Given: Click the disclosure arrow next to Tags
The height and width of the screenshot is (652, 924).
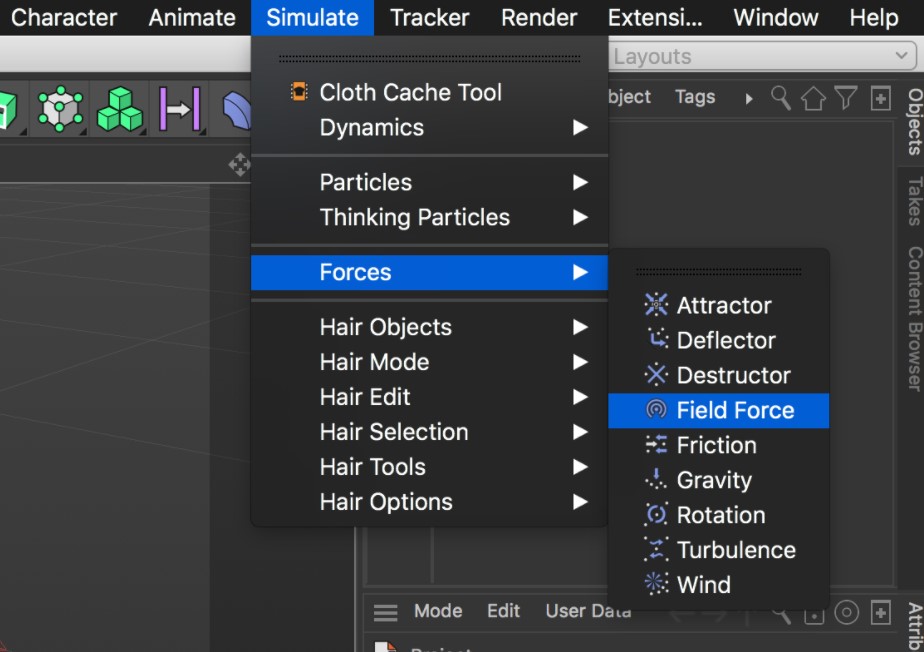Looking at the screenshot, I should 748,97.
